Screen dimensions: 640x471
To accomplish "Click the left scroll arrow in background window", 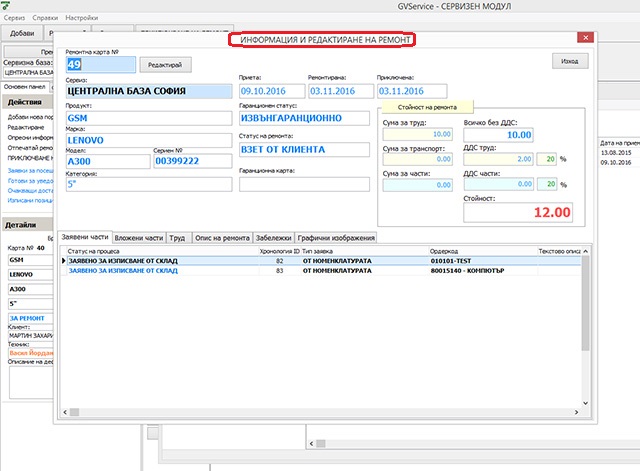I will click(x=312, y=443).
